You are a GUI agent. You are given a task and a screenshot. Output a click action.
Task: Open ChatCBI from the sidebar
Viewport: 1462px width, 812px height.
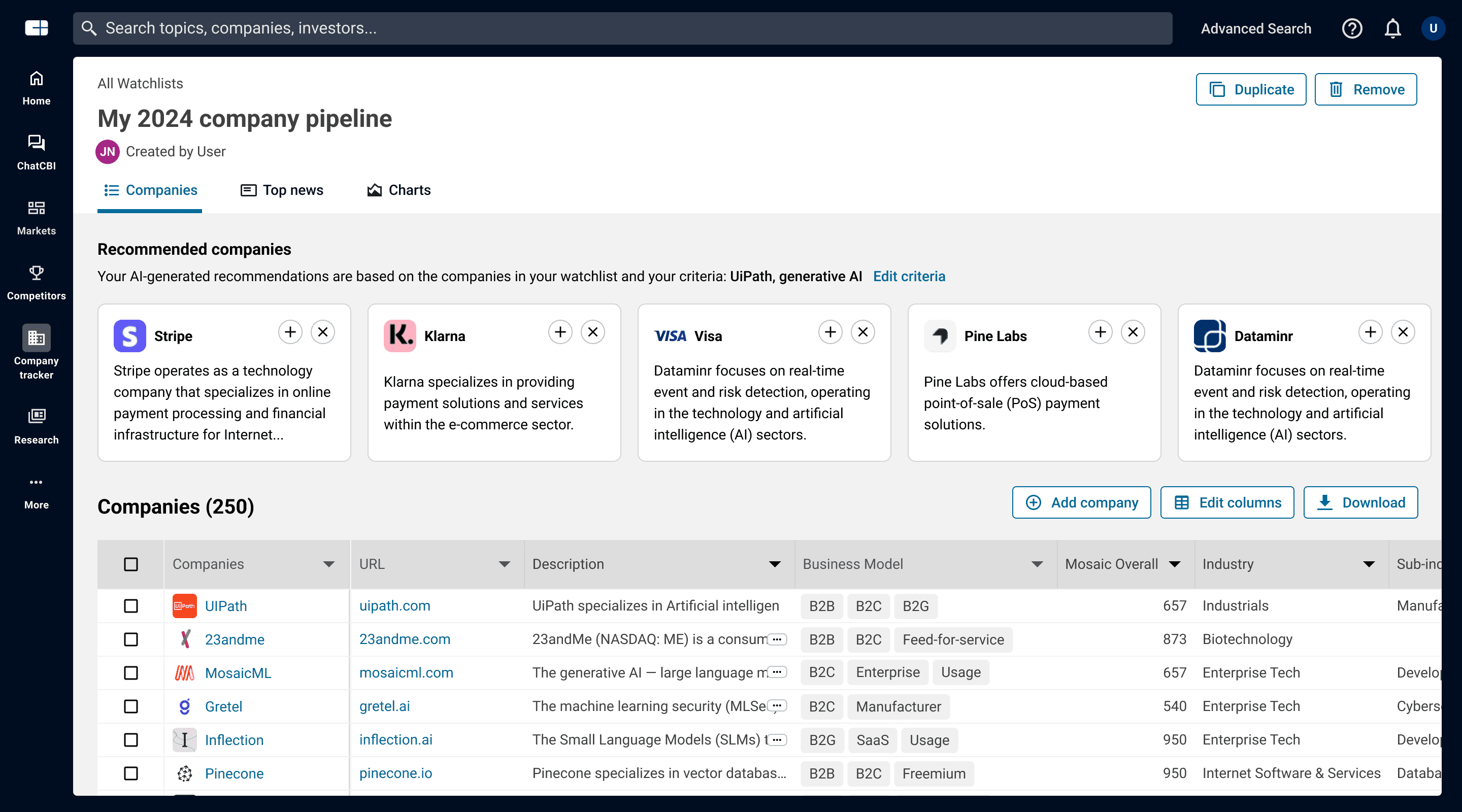[x=37, y=152]
